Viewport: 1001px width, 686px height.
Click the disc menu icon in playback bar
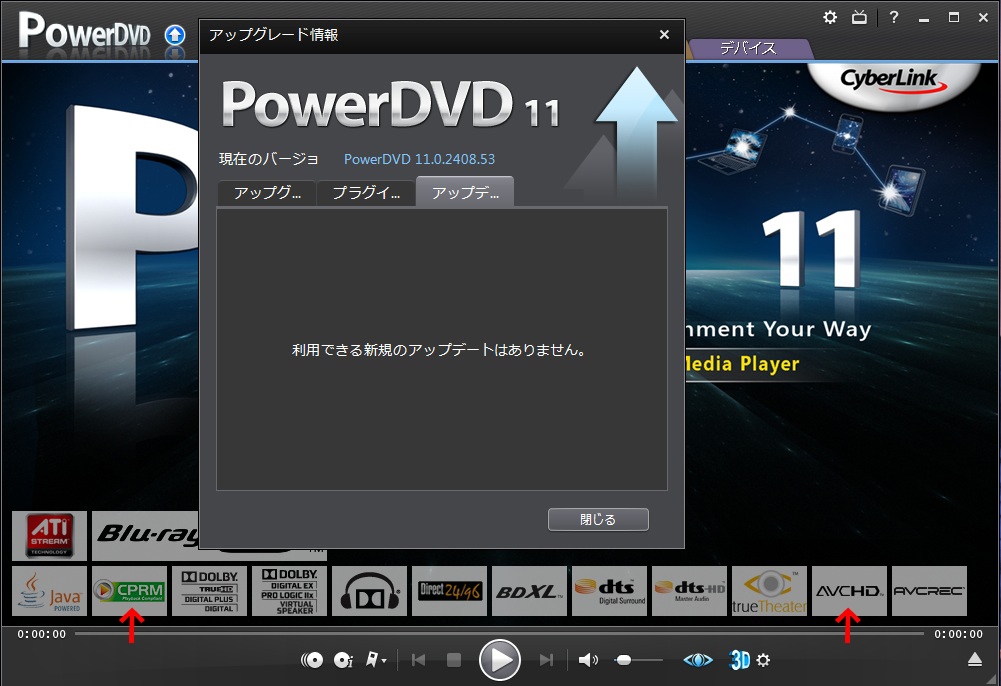312,660
